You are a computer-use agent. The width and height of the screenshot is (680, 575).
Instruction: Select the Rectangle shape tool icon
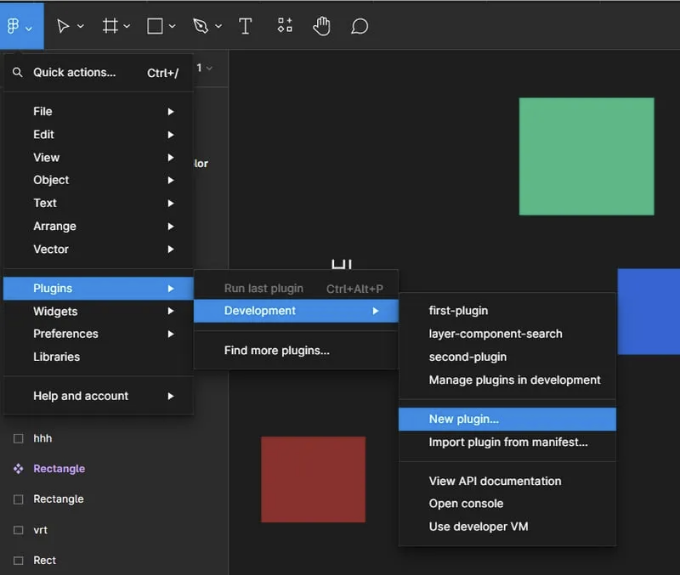[155, 26]
